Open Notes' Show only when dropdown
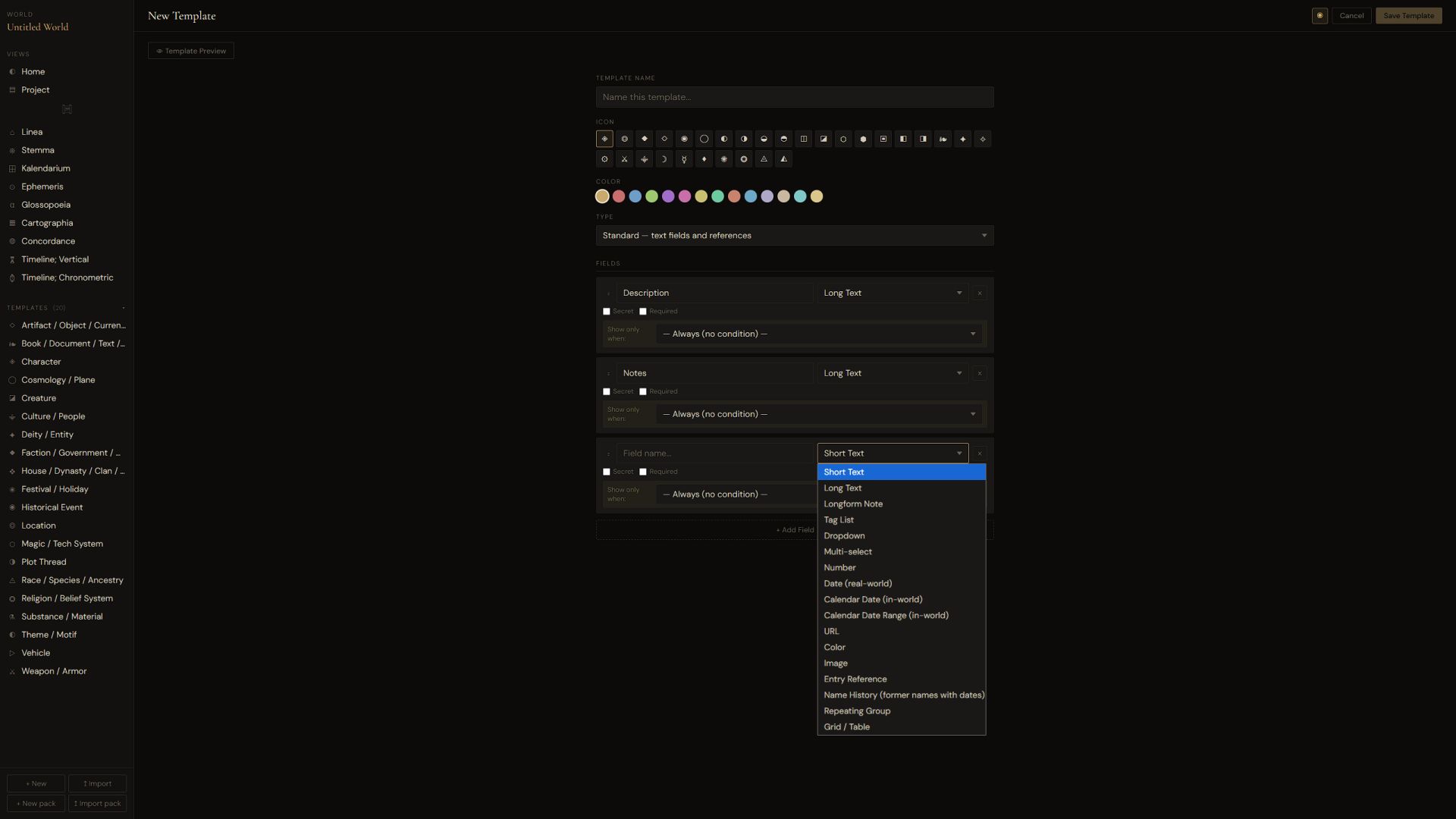Image resolution: width=1456 pixels, height=819 pixels. 819,415
